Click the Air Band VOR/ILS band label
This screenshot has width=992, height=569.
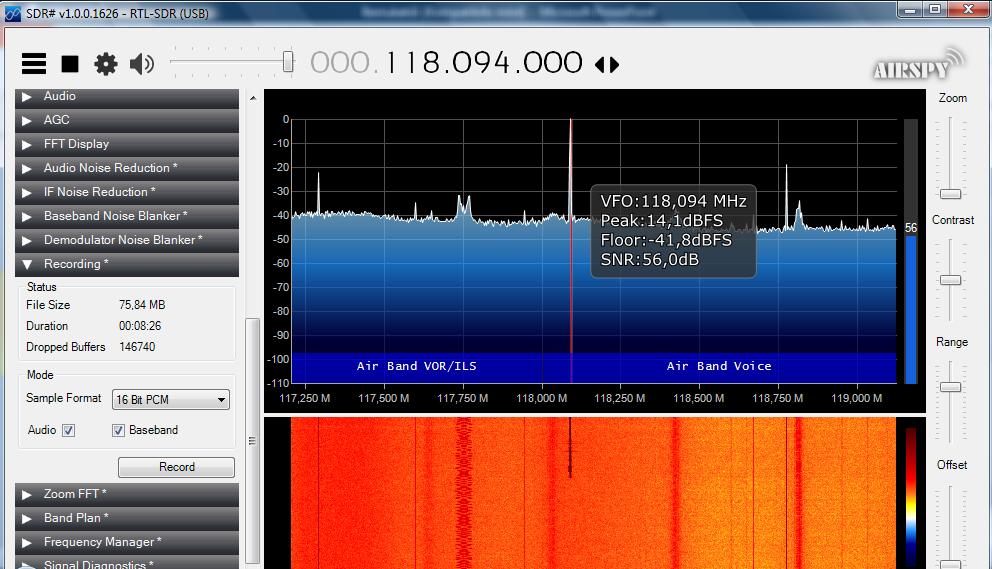click(x=416, y=366)
